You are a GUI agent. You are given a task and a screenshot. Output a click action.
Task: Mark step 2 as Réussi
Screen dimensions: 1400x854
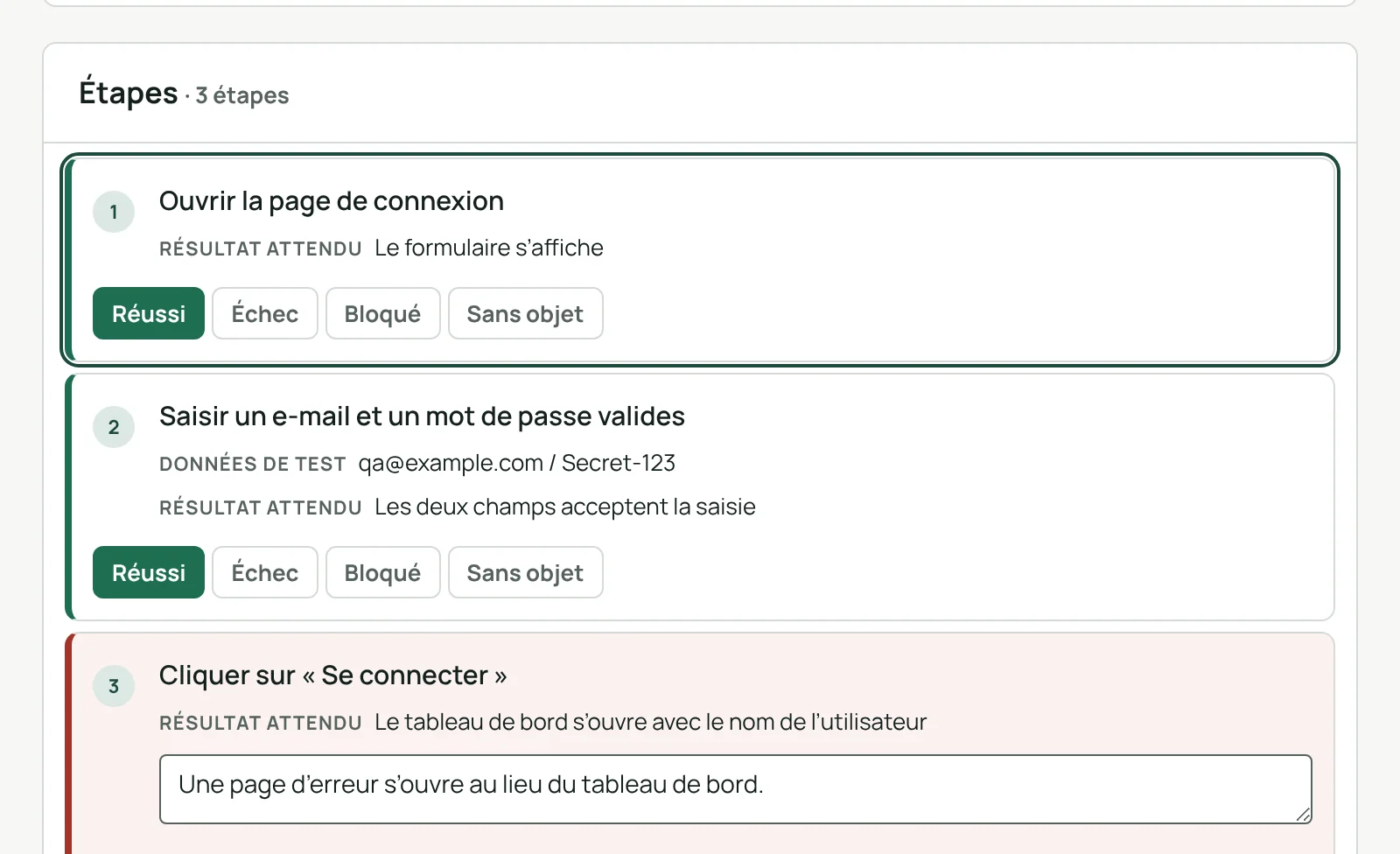(149, 572)
